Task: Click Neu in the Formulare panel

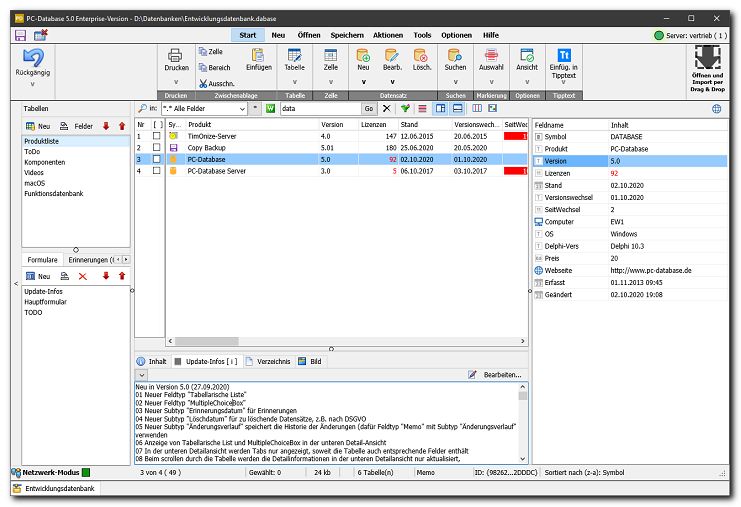Action: coord(38,276)
